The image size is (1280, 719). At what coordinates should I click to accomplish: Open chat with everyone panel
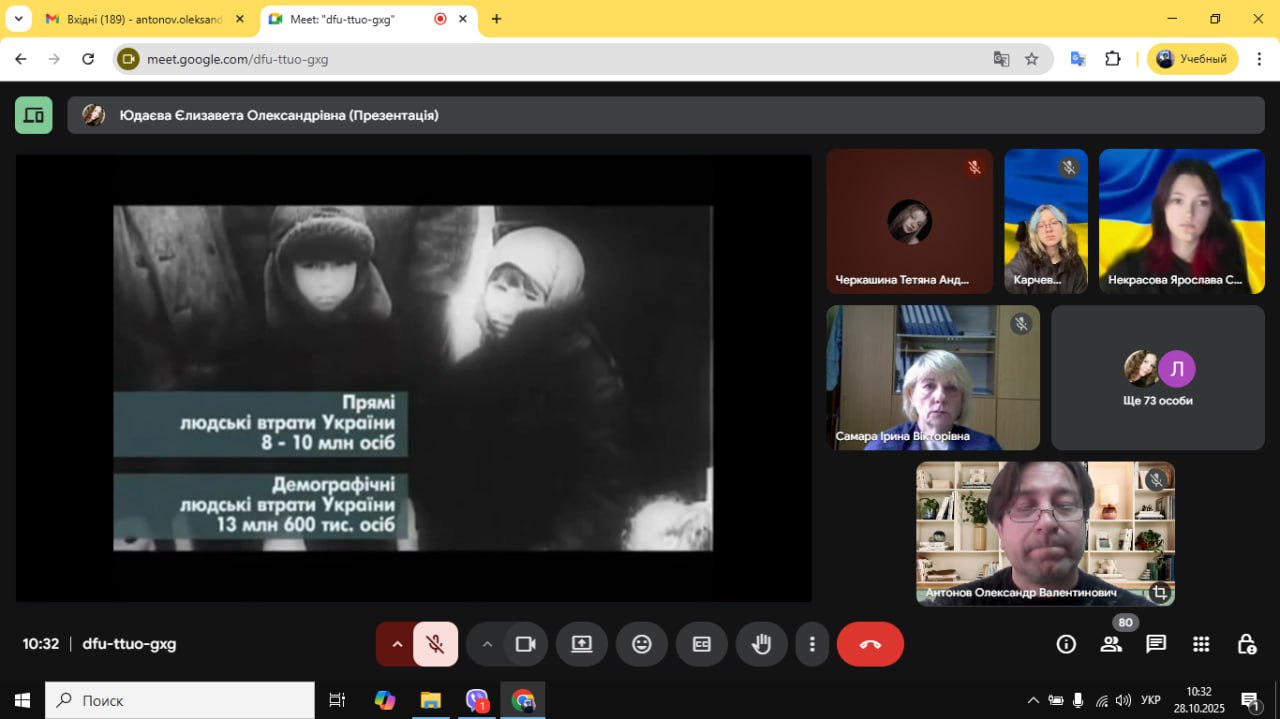click(x=1156, y=644)
